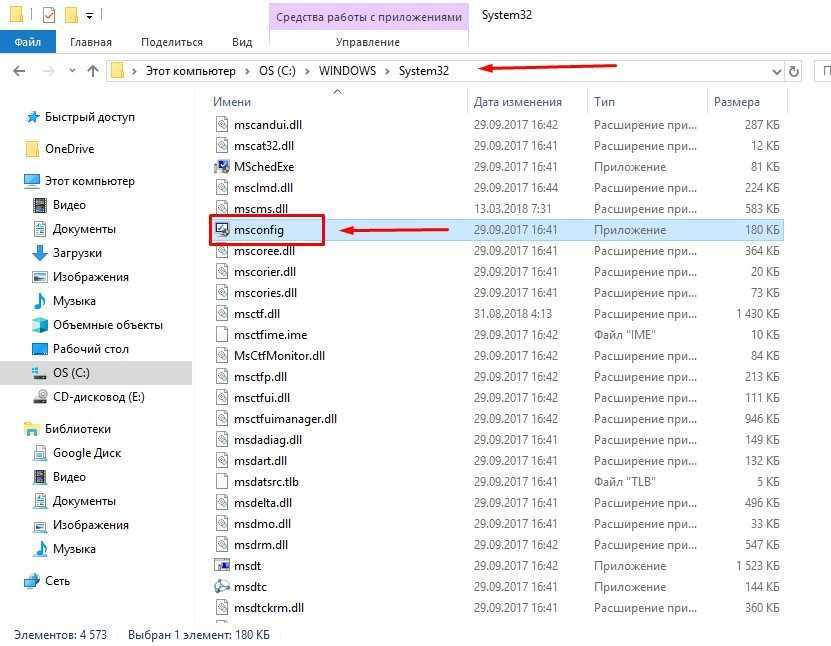The height and width of the screenshot is (646, 831).
Task: Select CD-дисковод (E:) drive
Action: pos(98,397)
